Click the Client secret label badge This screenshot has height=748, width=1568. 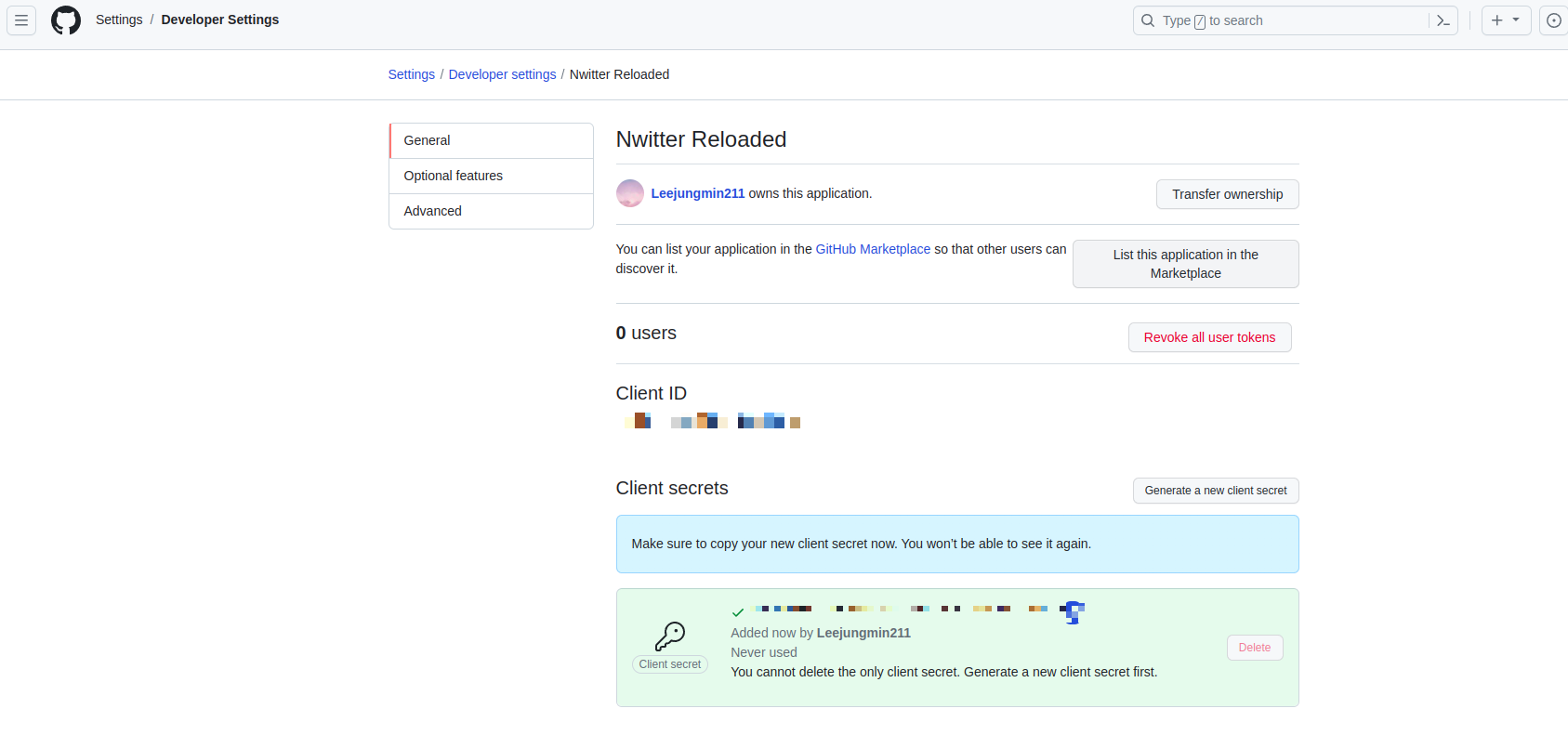click(670, 664)
